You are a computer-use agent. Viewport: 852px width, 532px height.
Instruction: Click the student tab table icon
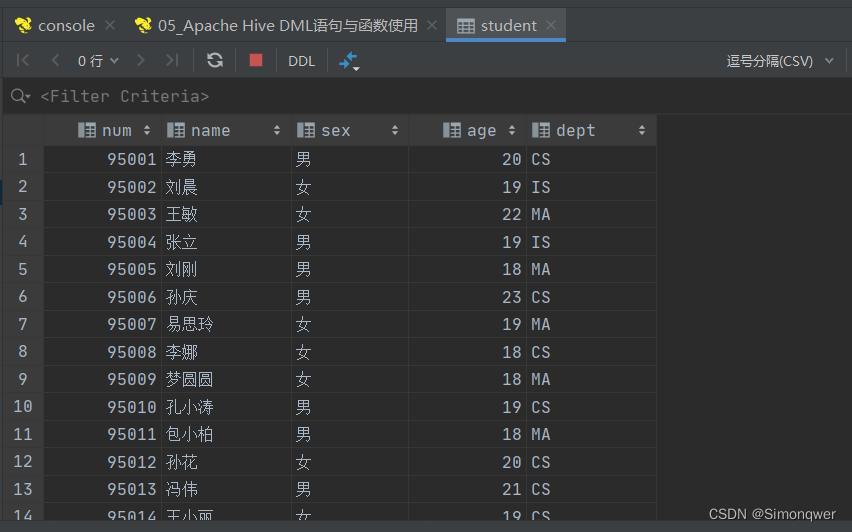pos(466,26)
